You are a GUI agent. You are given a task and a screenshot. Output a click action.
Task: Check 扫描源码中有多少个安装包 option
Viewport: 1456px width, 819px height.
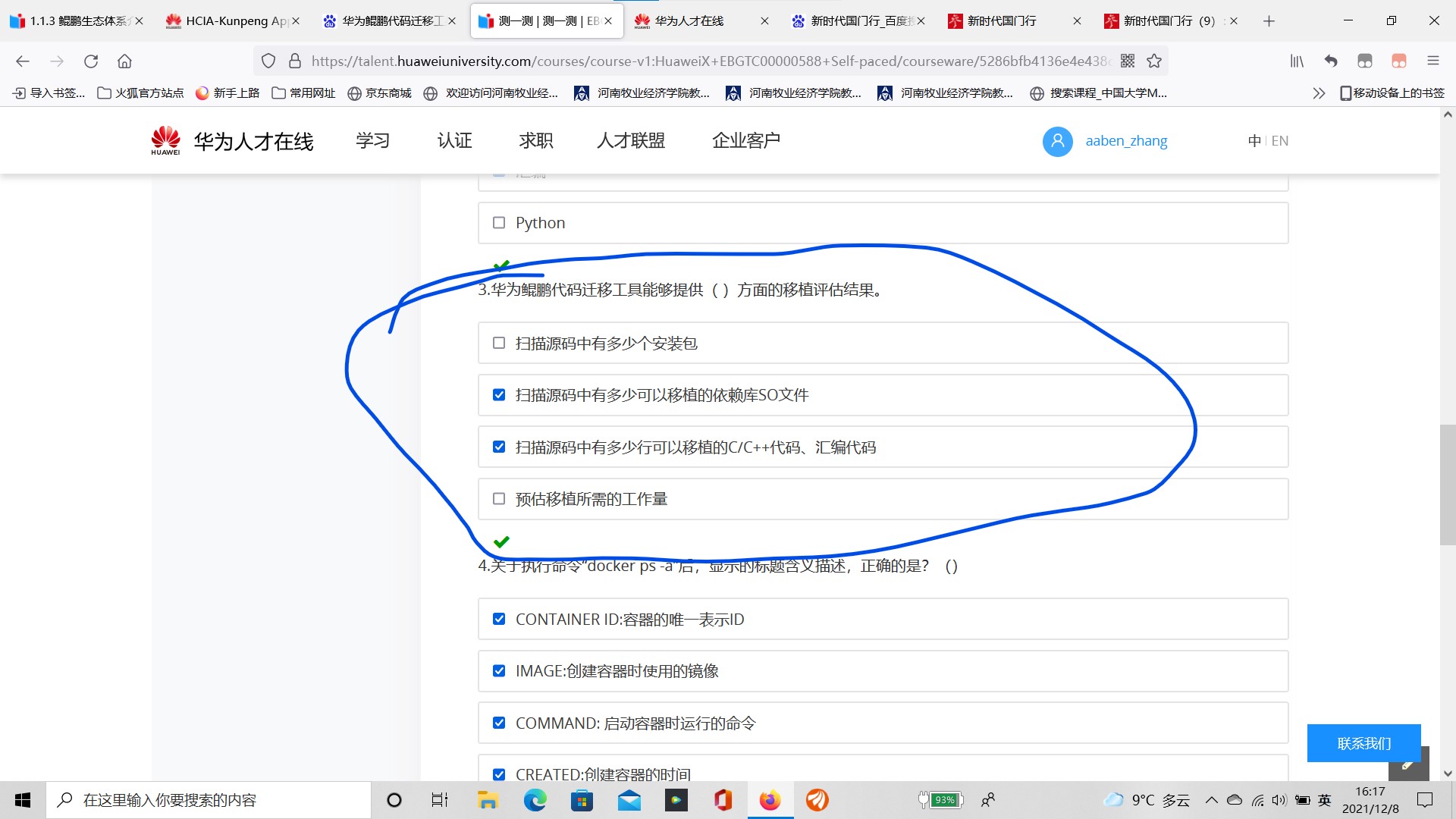(x=499, y=344)
